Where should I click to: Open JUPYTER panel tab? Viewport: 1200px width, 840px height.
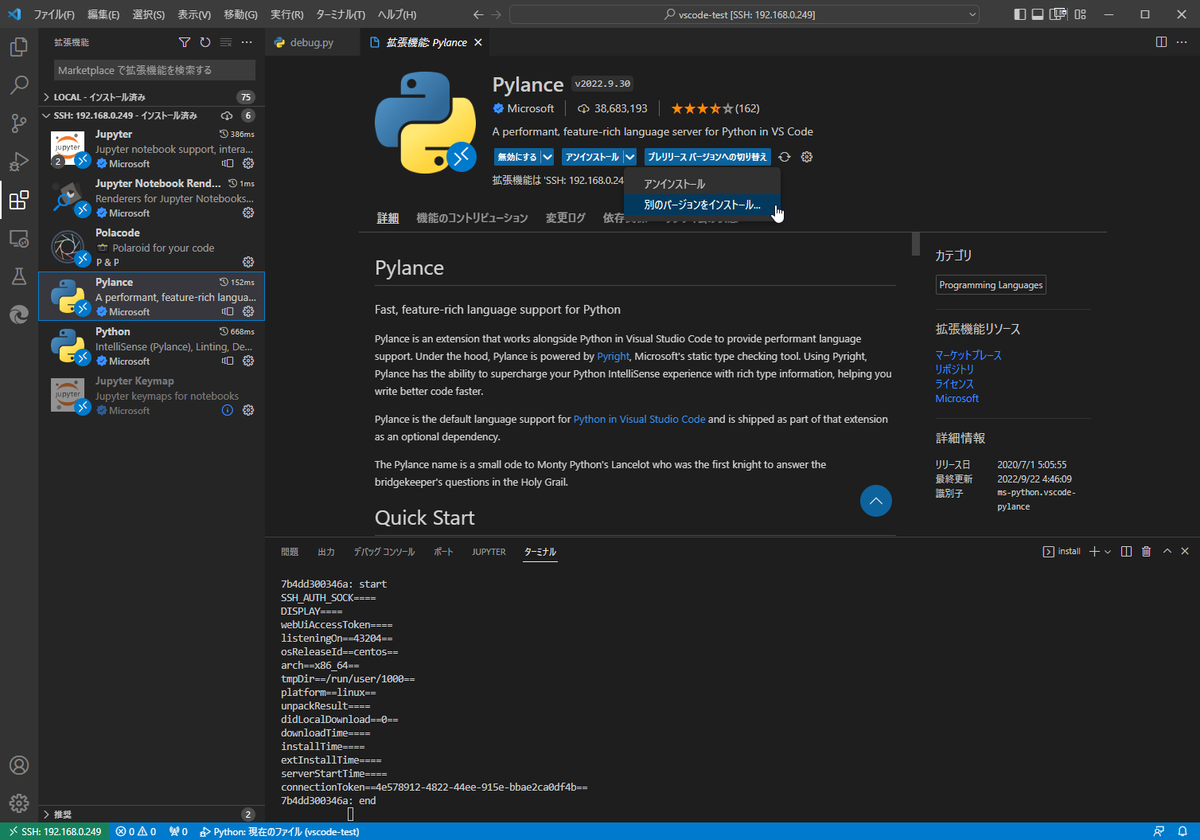(x=489, y=551)
